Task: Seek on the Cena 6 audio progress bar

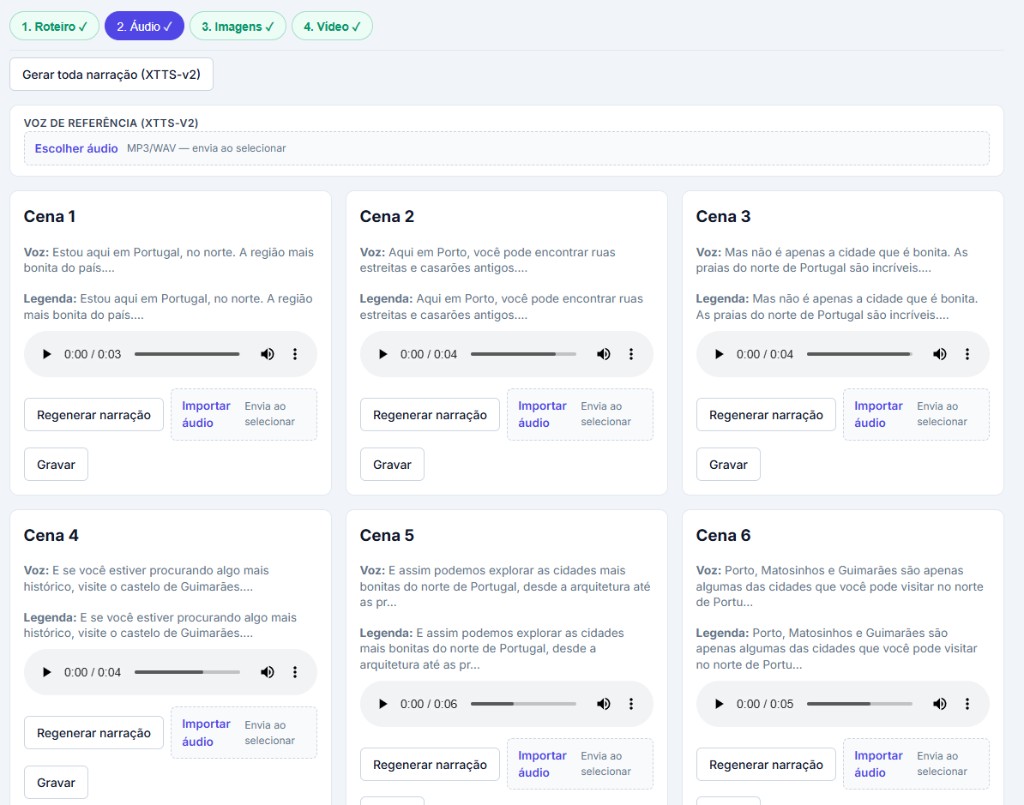Action: (859, 704)
